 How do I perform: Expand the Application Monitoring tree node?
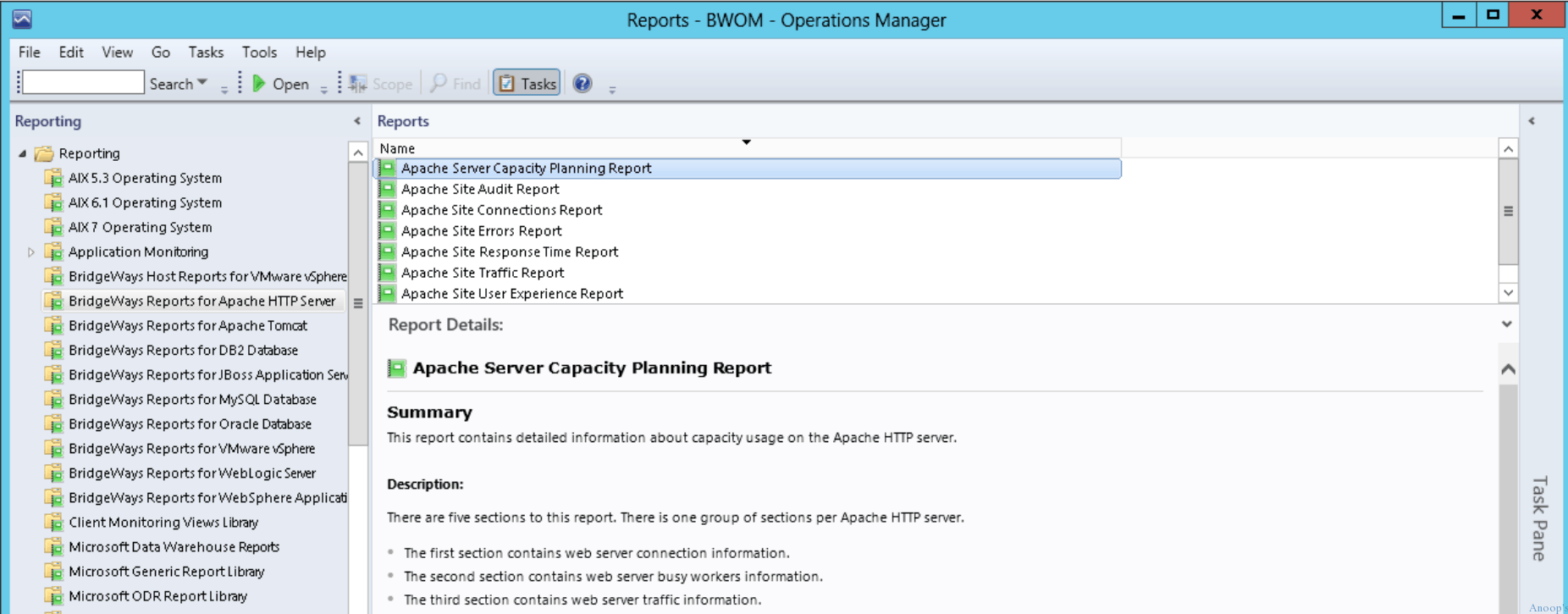31,252
